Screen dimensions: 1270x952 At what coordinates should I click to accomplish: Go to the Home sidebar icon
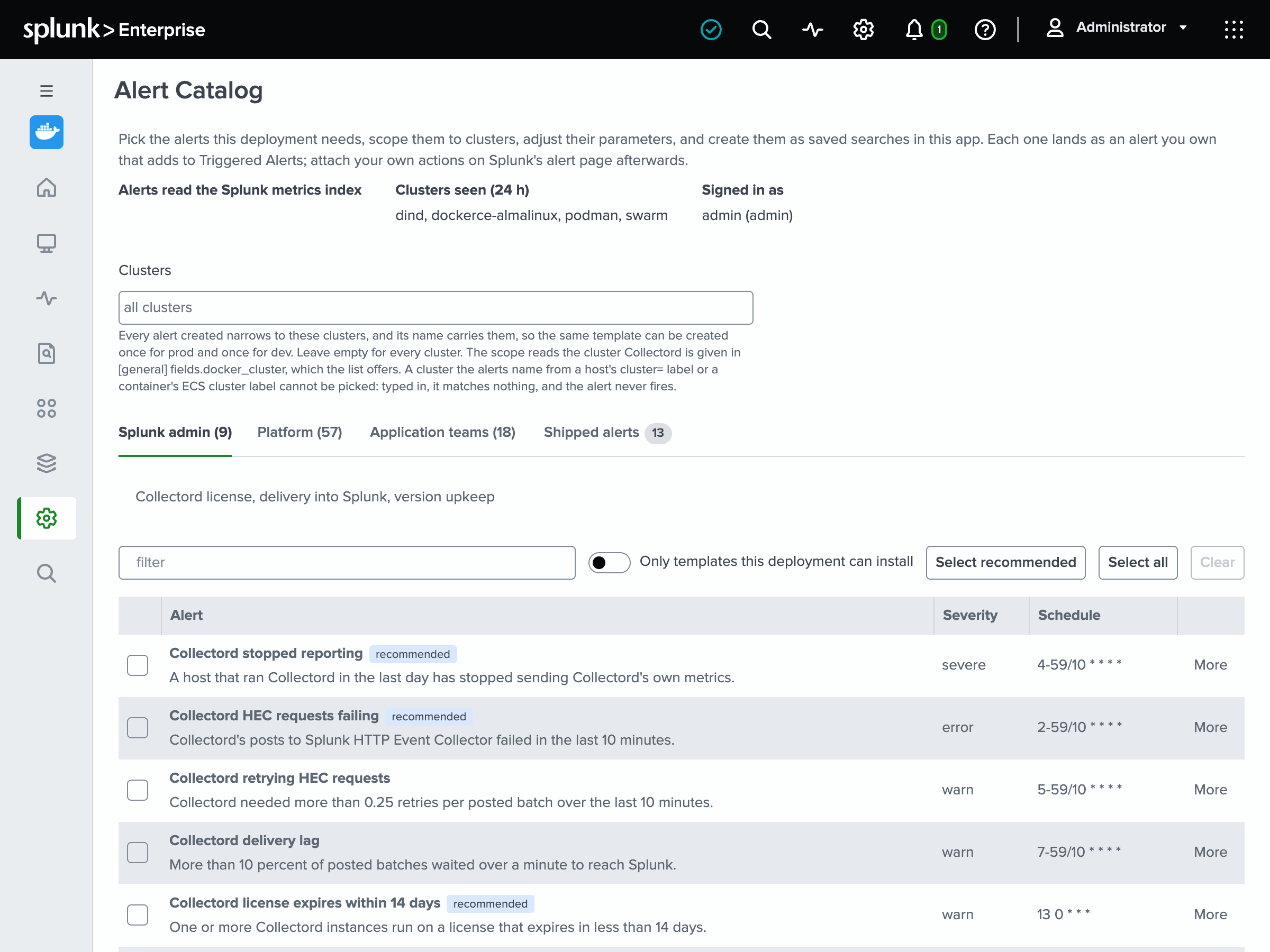47,188
